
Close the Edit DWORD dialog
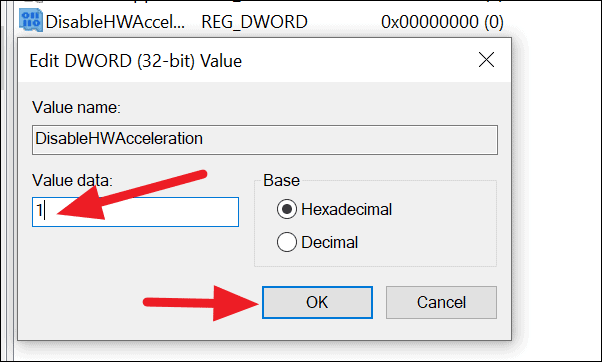point(486,60)
